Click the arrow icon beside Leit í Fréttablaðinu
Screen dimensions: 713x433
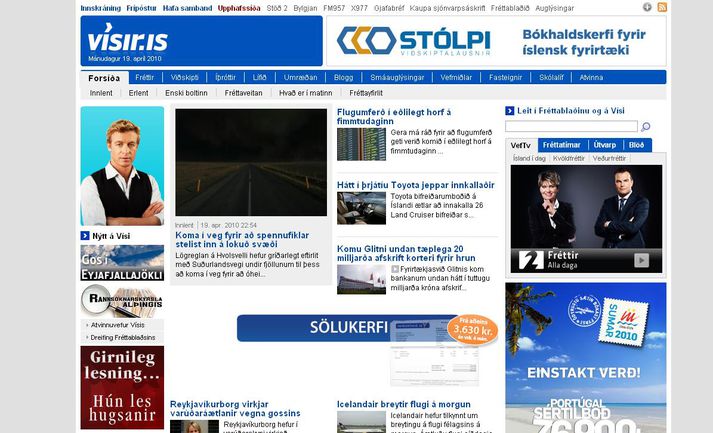click(x=510, y=111)
